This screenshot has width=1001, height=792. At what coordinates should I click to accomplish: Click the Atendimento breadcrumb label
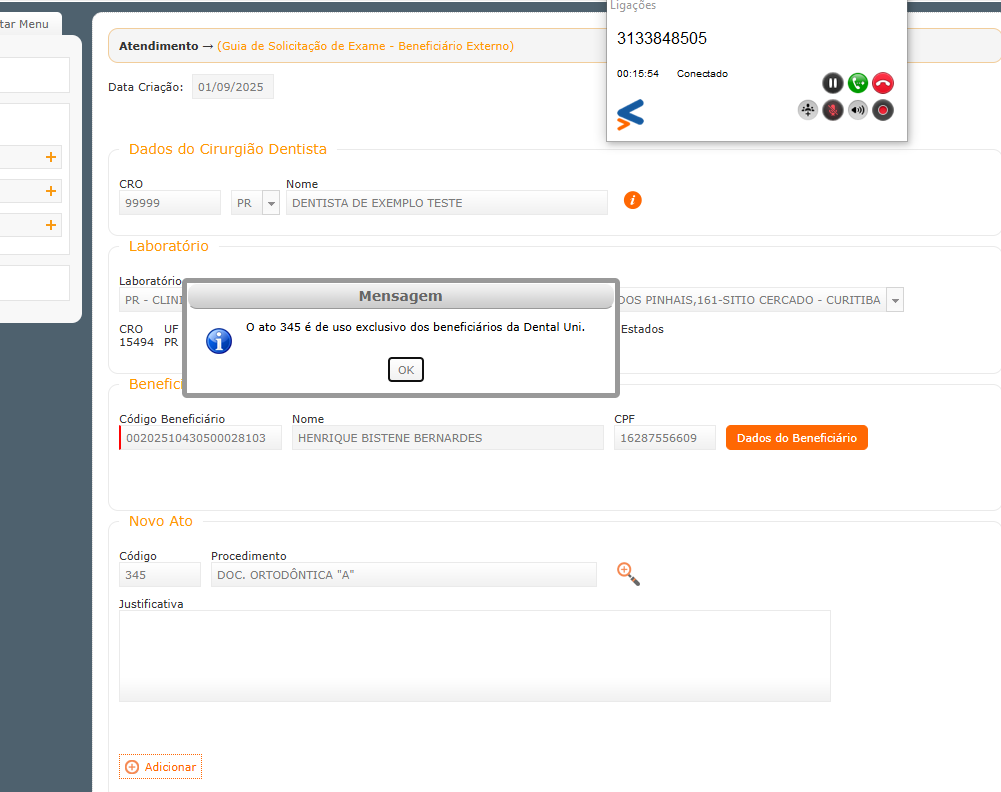[158, 46]
